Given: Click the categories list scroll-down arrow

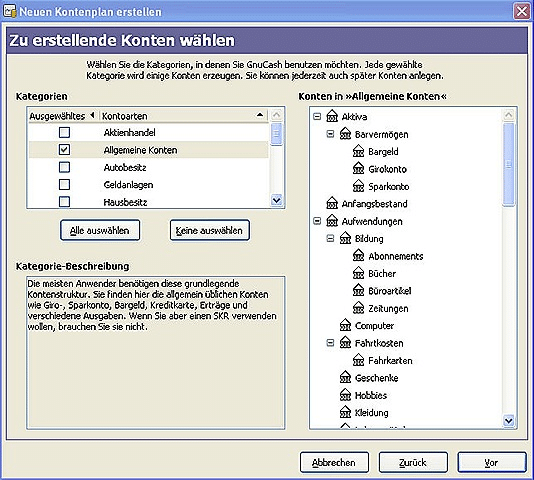Looking at the screenshot, I should [277, 200].
